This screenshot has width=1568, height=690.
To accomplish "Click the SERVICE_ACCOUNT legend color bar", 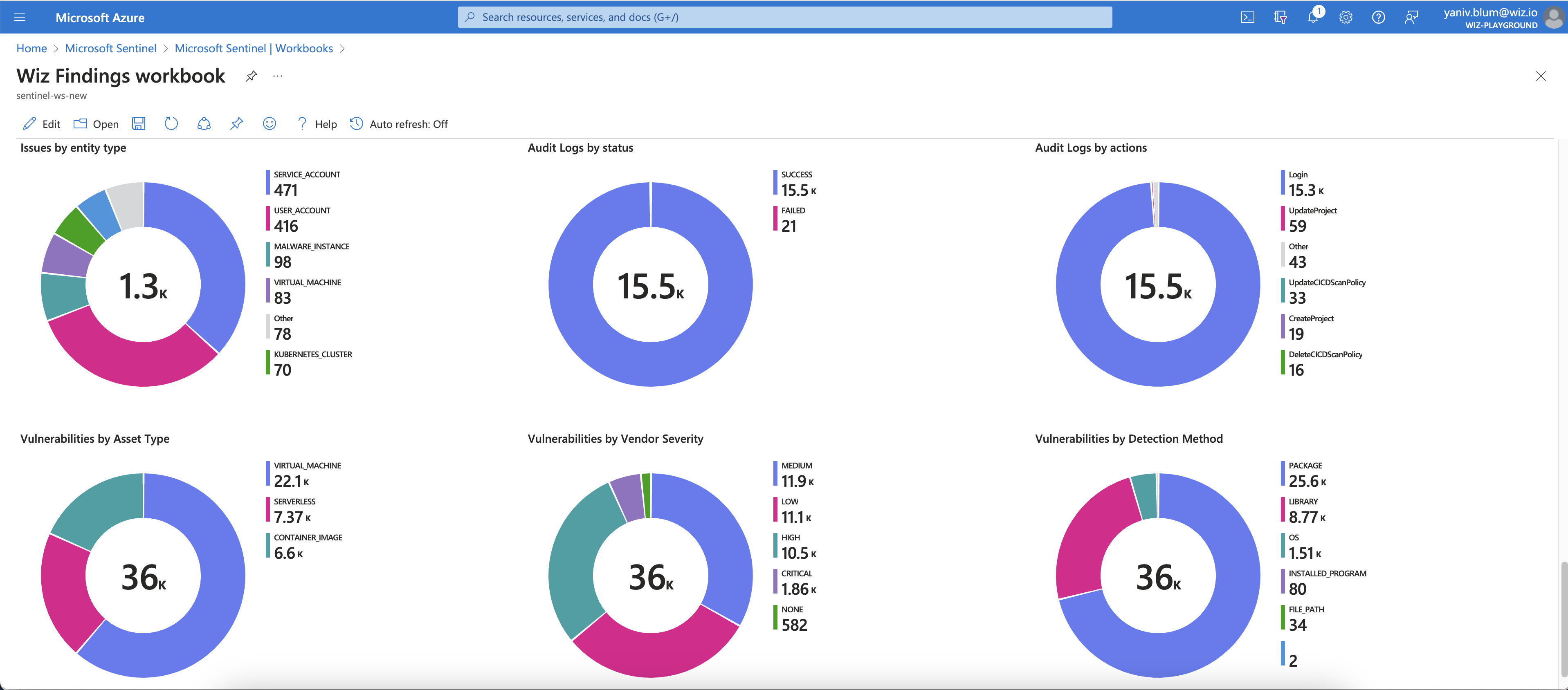I will [x=268, y=183].
